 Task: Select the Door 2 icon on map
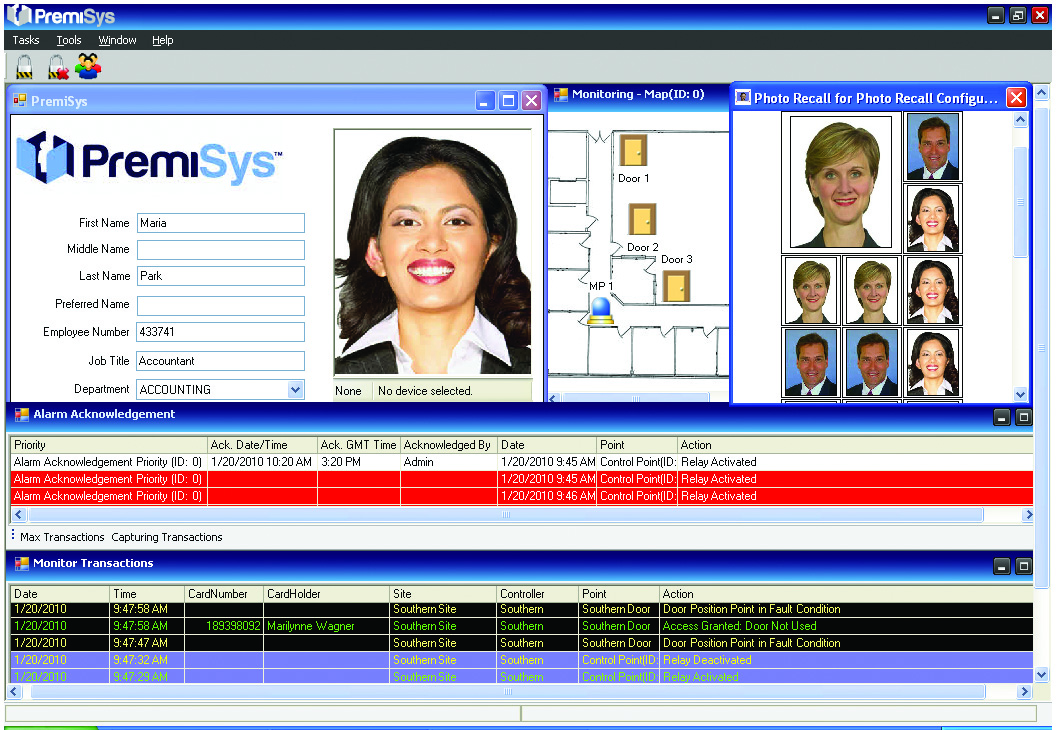[x=642, y=220]
